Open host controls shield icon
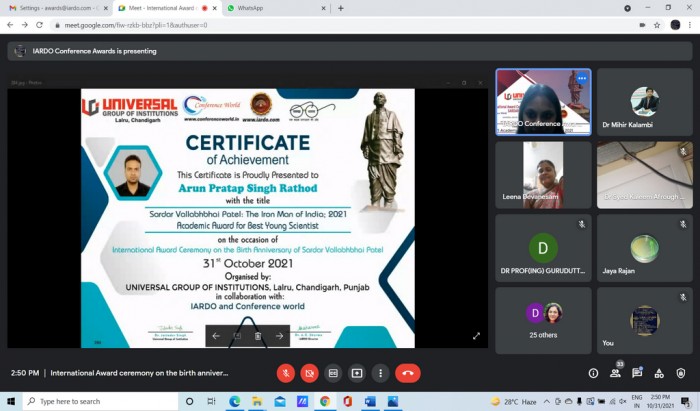The image size is (700, 411). tap(681, 373)
